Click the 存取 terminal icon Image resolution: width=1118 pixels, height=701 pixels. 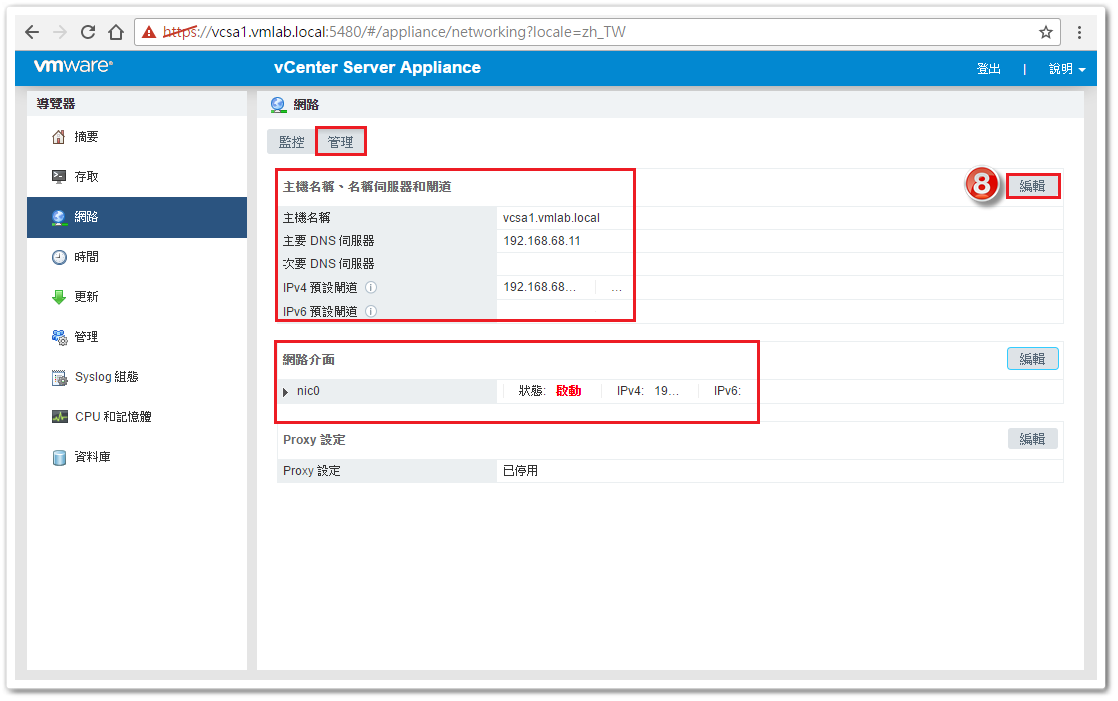58,177
